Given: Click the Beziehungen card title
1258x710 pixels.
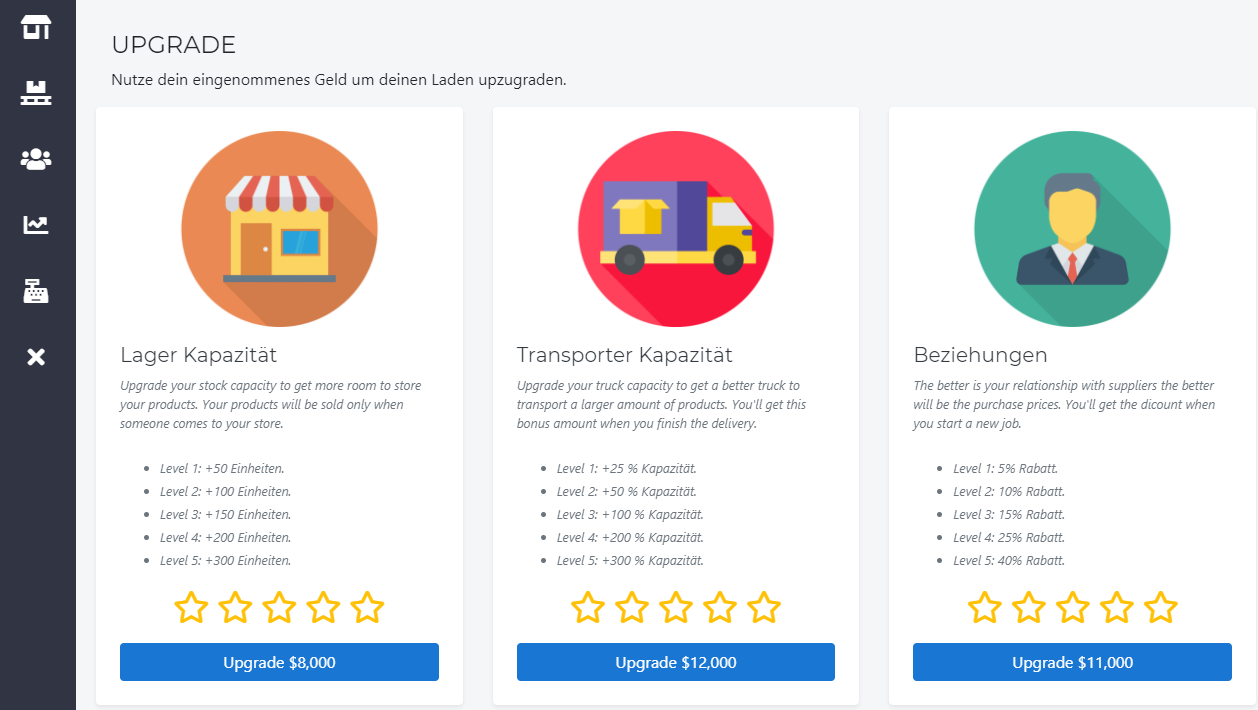Looking at the screenshot, I should coord(981,355).
